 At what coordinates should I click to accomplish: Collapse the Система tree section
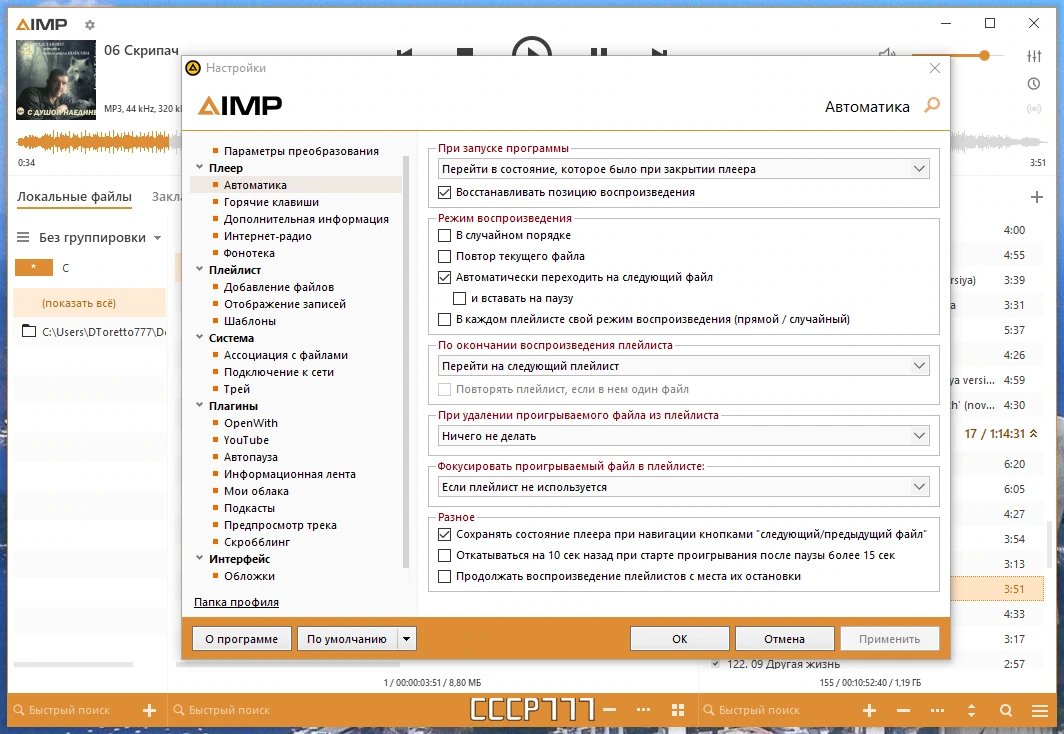click(200, 336)
